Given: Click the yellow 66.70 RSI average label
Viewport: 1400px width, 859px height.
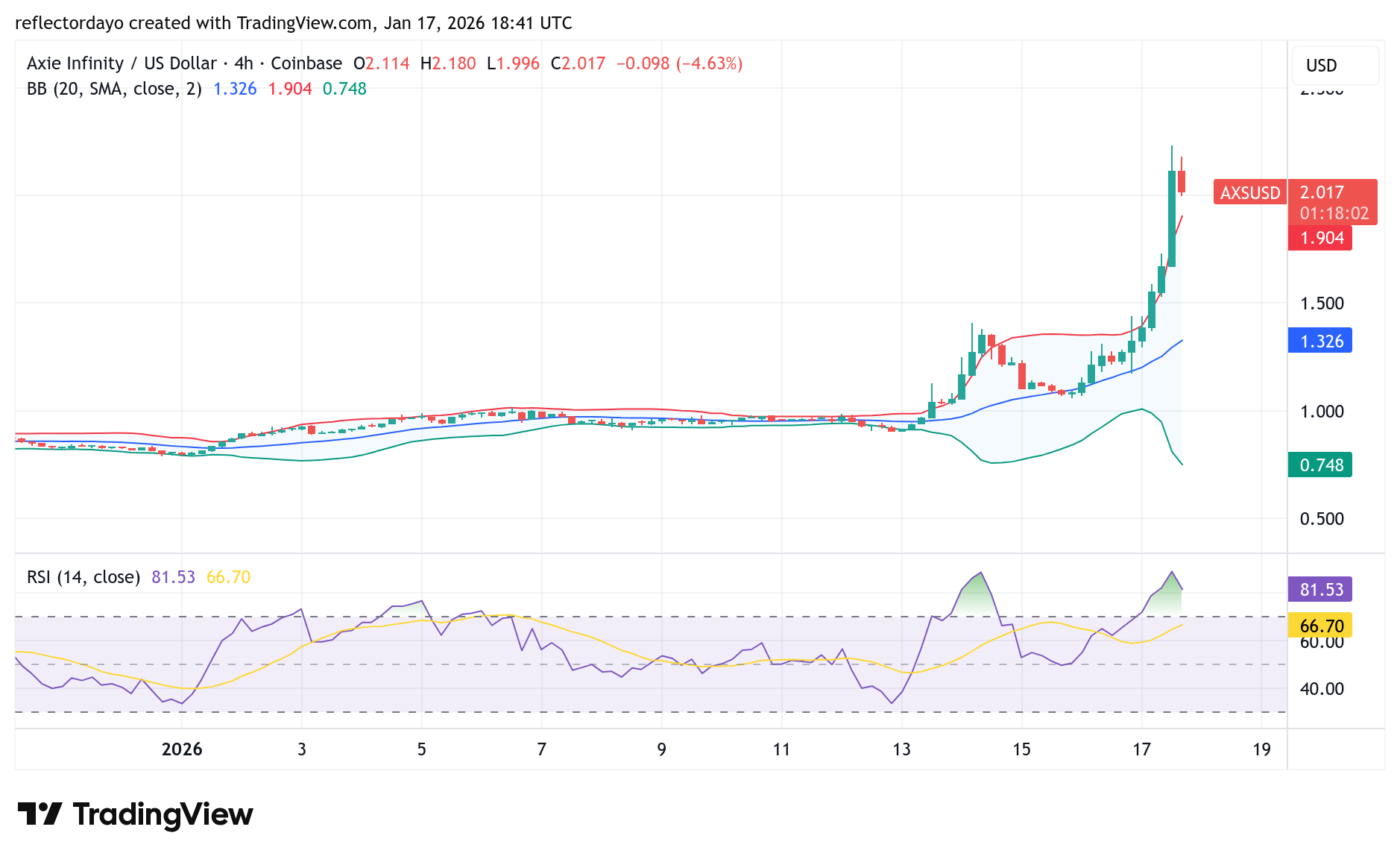Looking at the screenshot, I should (x=1320, y=626).
